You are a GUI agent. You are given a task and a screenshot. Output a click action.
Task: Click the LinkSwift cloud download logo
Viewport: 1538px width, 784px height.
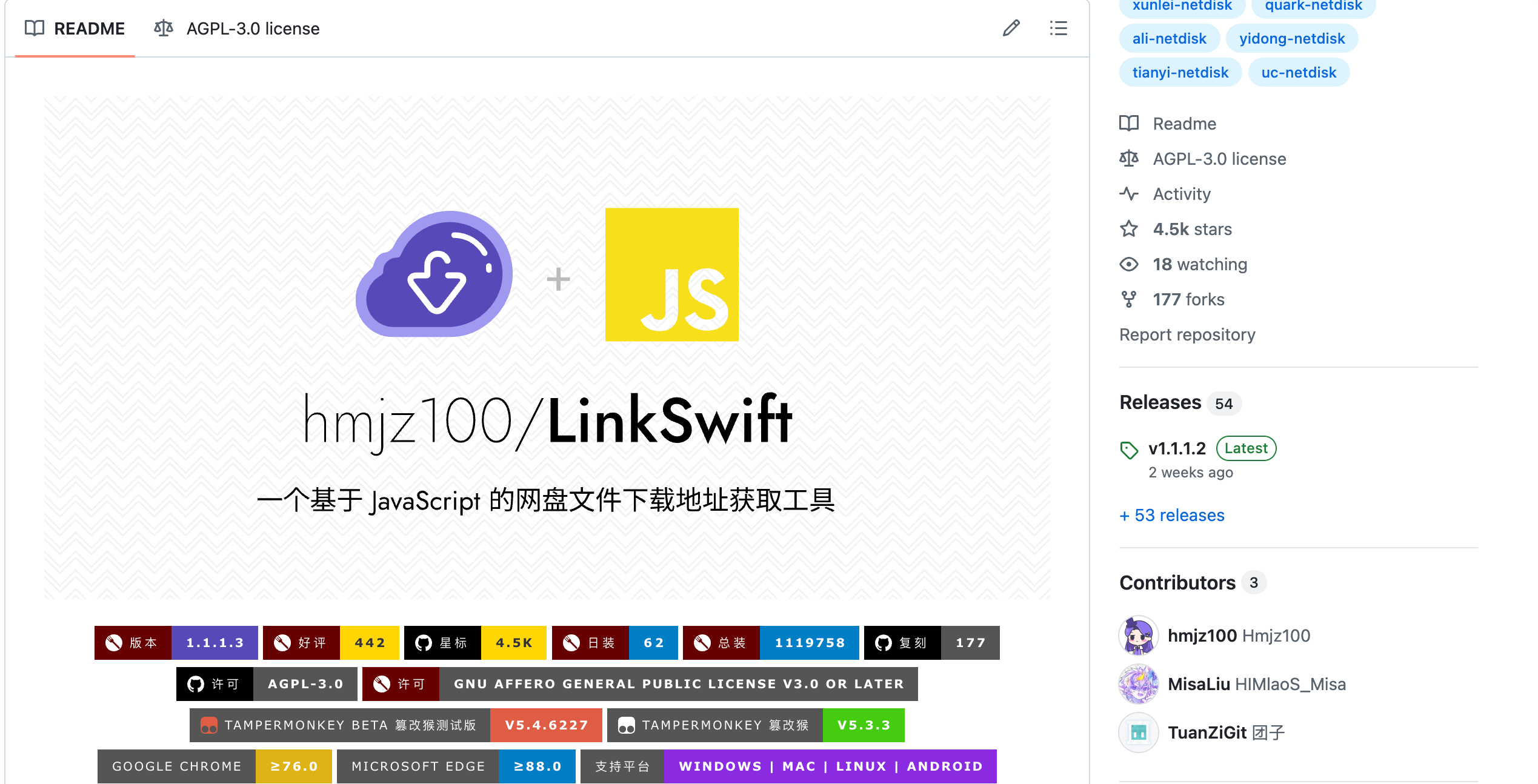pos(433,274)
